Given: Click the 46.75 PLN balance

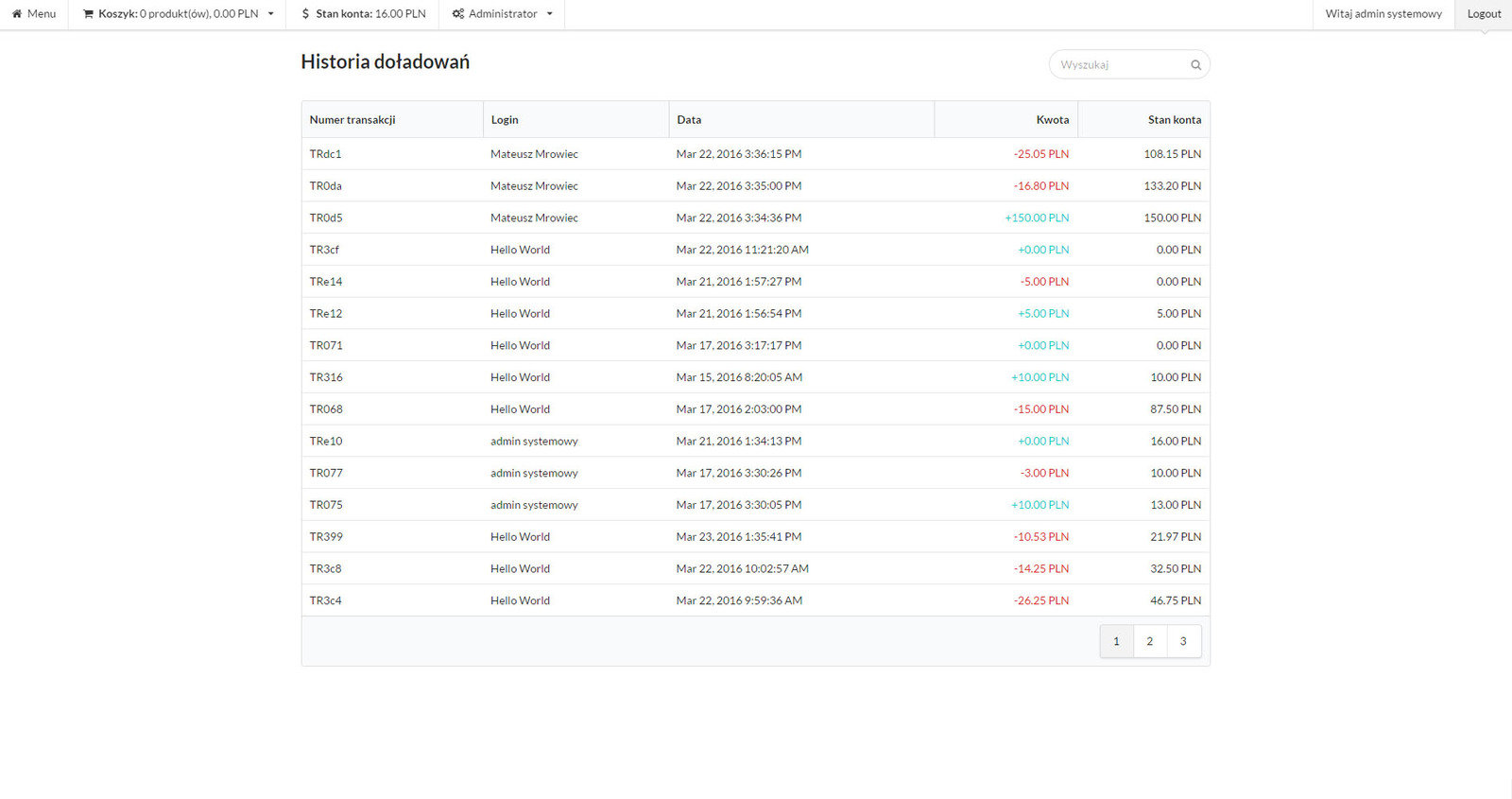Looking at the screenshot, I should (1176, 601).
